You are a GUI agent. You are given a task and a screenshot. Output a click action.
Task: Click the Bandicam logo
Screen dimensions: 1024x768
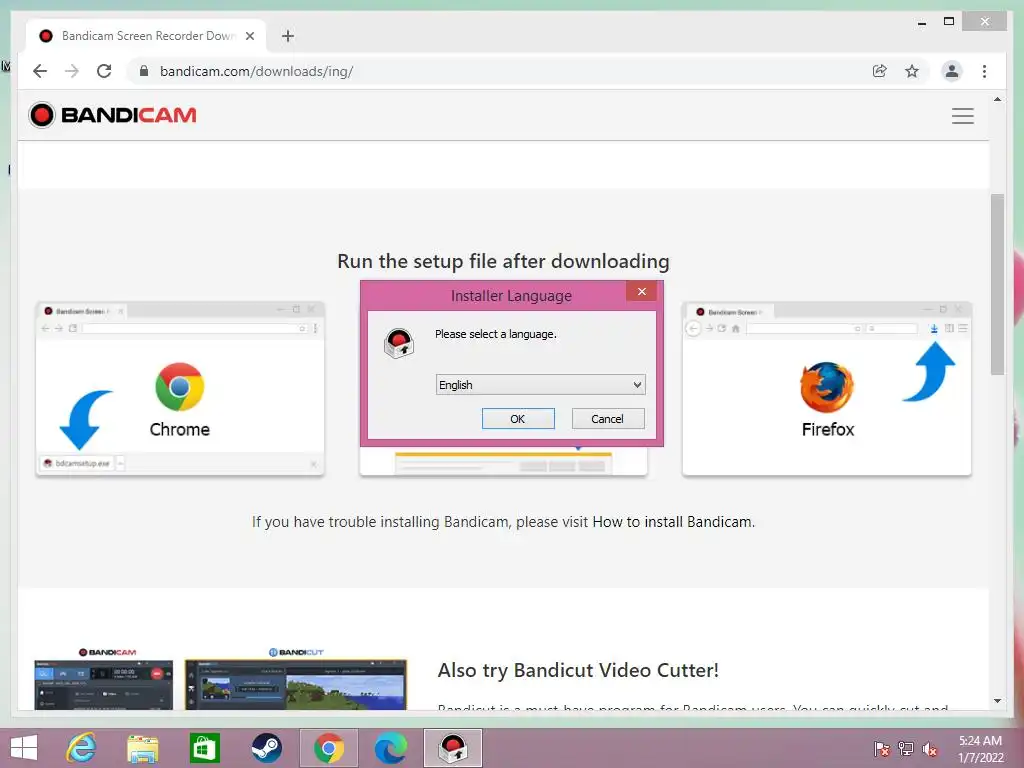[112, 115]
